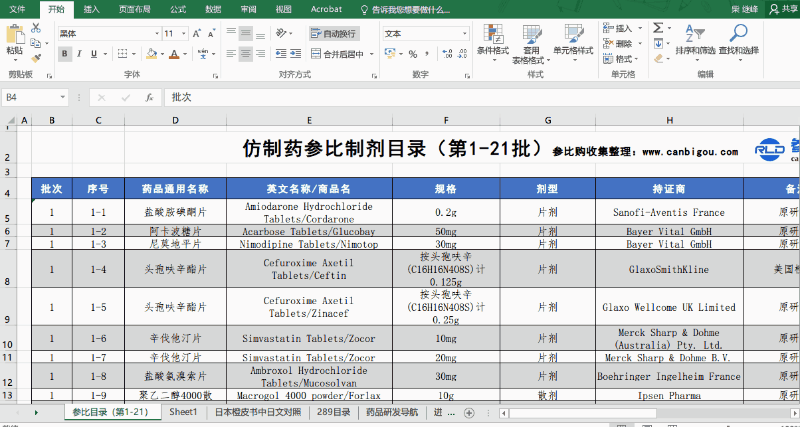Switch to the Insert (插入) ribbon tab
This screenshot has height=427, width=800.
click(92, 9)
